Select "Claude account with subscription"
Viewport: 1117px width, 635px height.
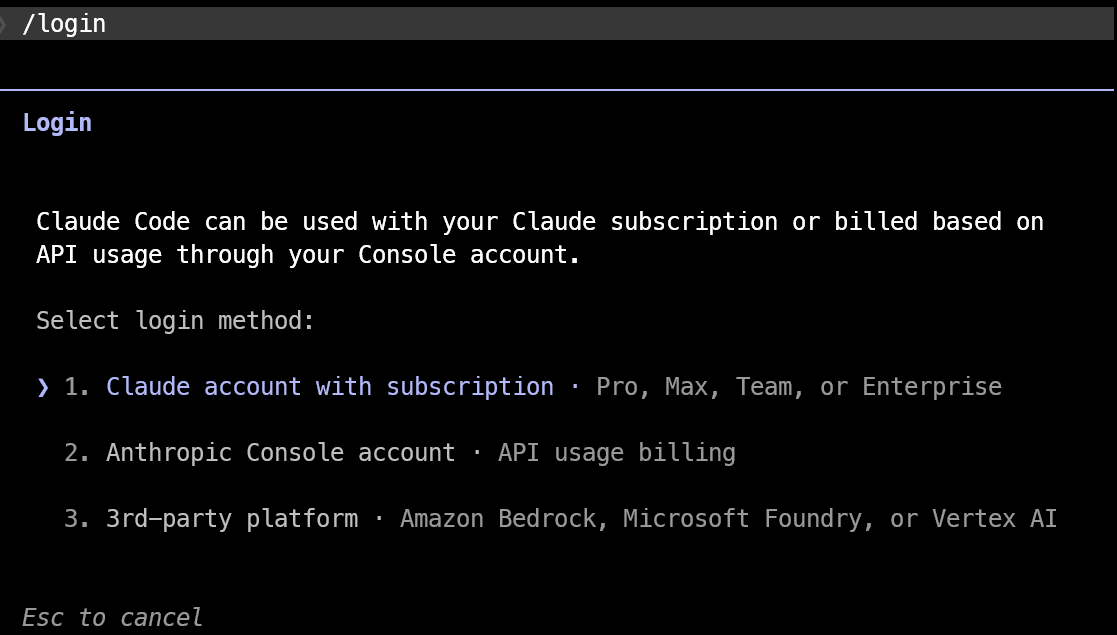coord(330,387)
